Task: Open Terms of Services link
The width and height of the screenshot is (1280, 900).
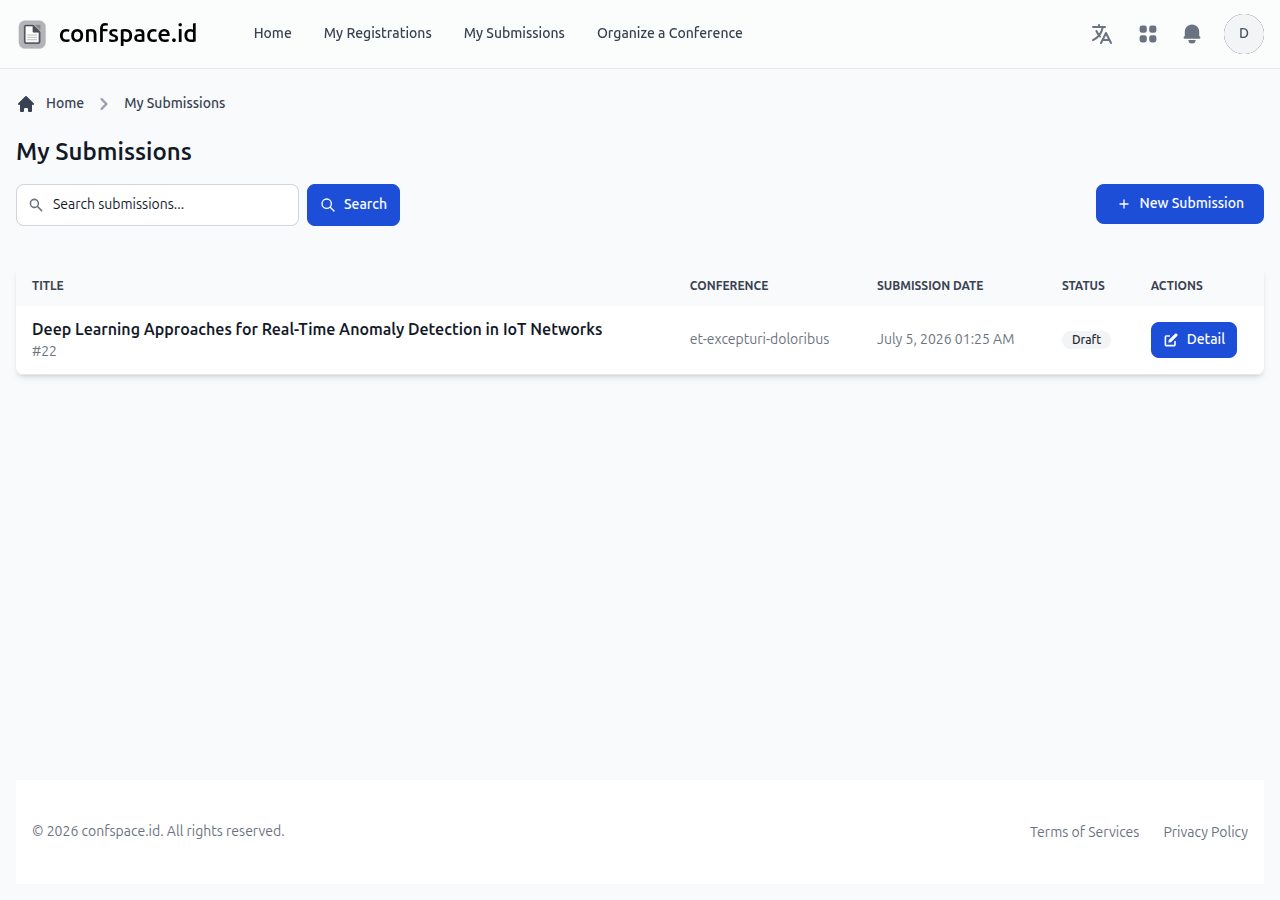Action: (1085, 832)
